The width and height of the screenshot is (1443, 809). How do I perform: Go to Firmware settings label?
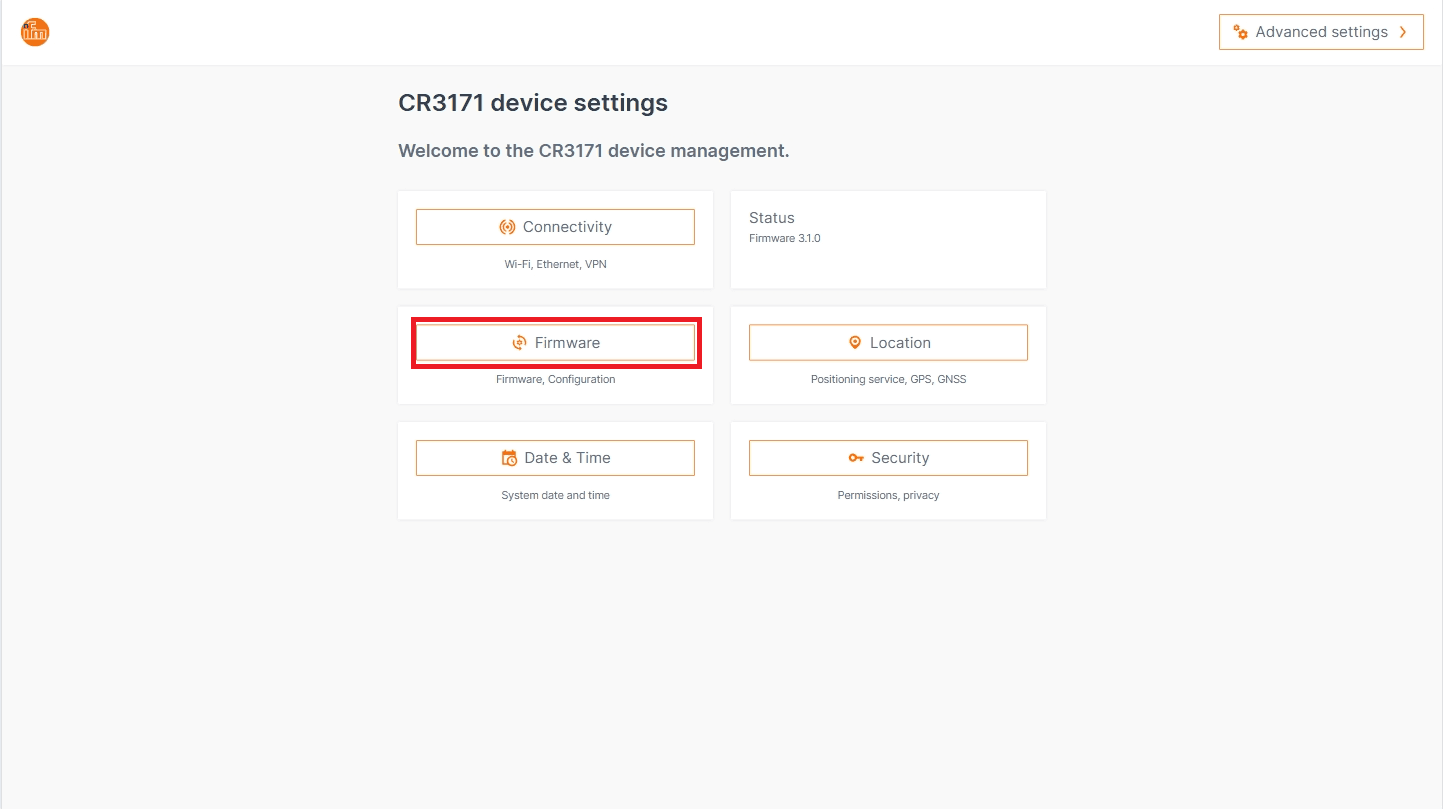[x=567, y=343]
